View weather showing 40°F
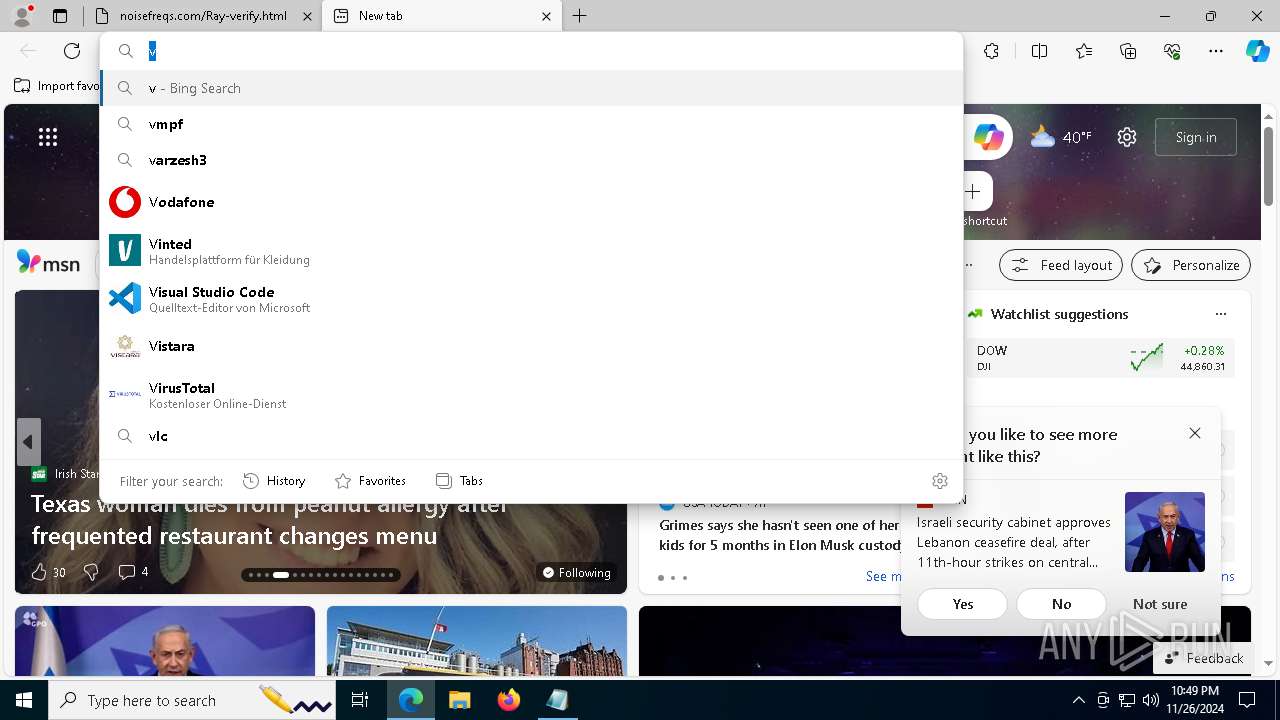Viewport: 1280px width, 720px height. click(1061, 137)
